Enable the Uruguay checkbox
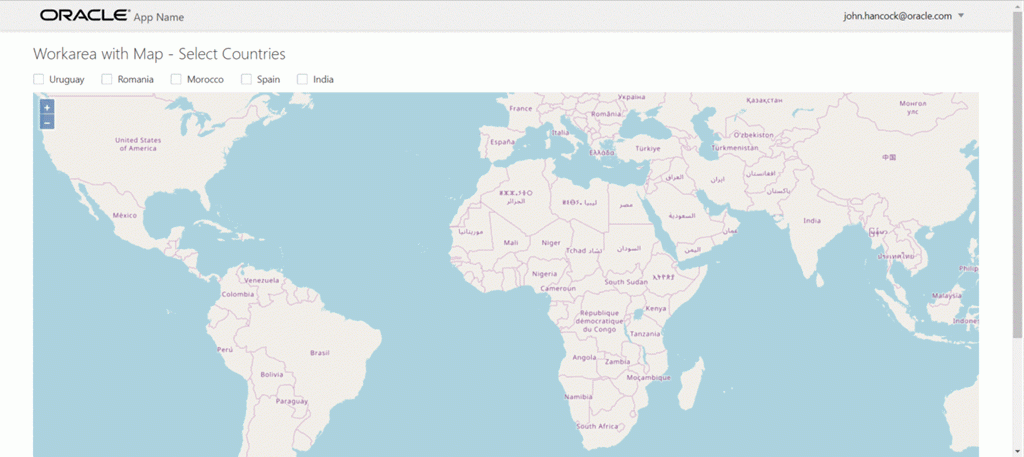The height and width of the screenshot is (457, 1024). pos(39,79)
